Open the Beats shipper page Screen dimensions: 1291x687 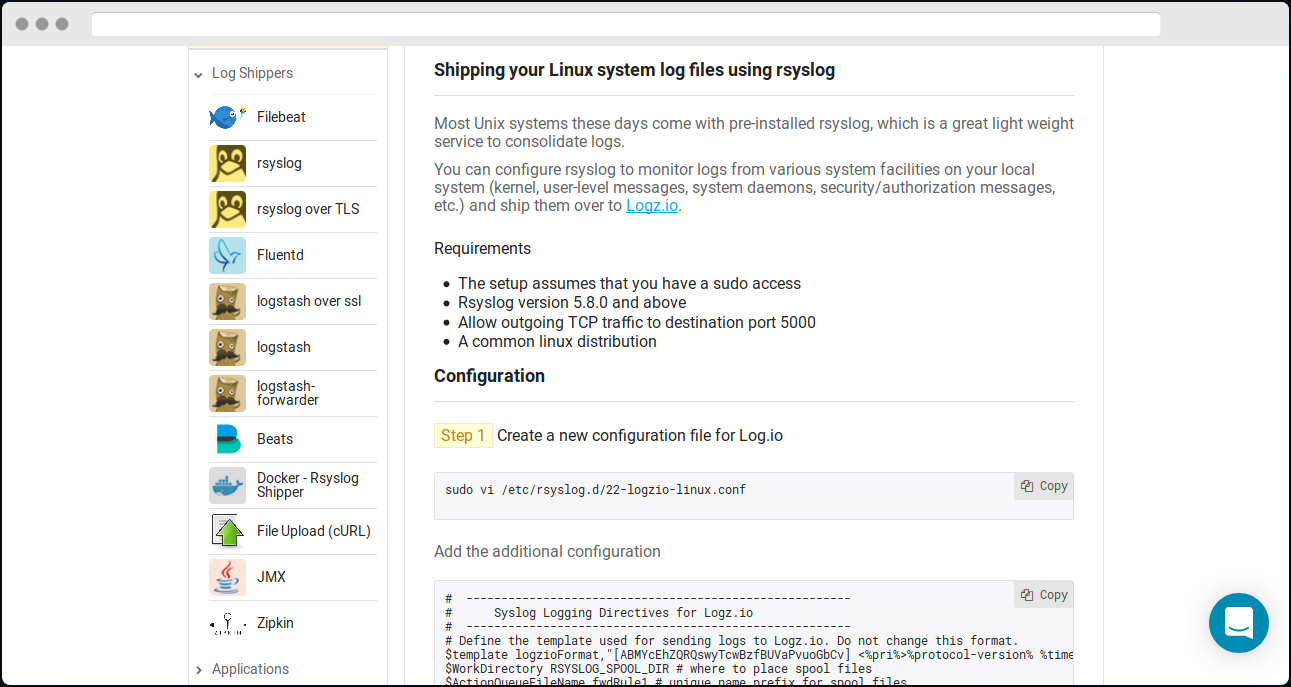point(275,439)
